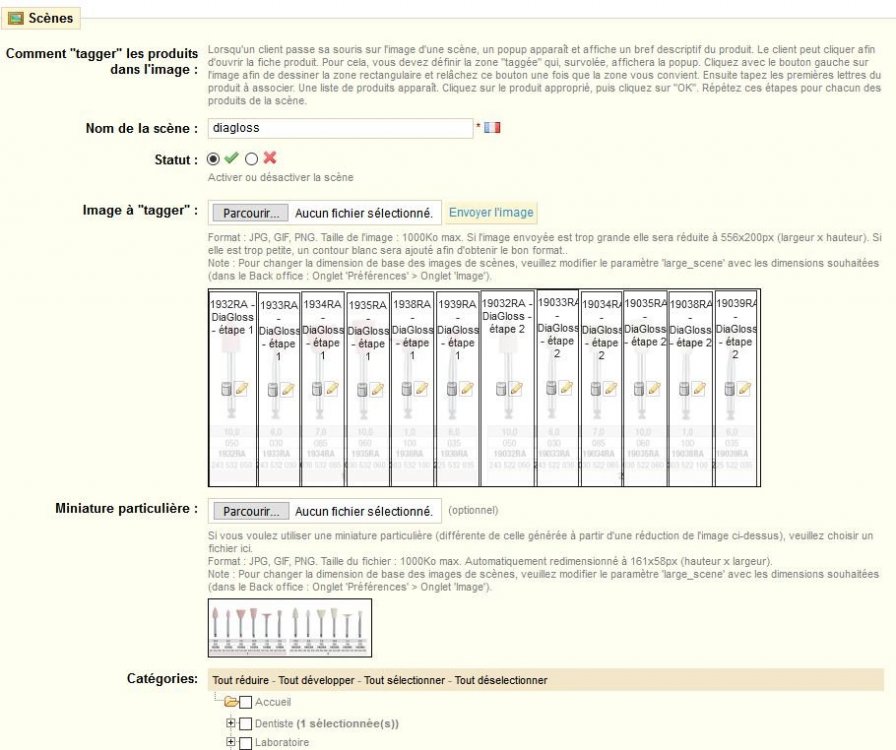The height and width of the screenshot is (750, 896).
Task: Tick the Dentiste category checkbox
Action: tap(245, 724)
